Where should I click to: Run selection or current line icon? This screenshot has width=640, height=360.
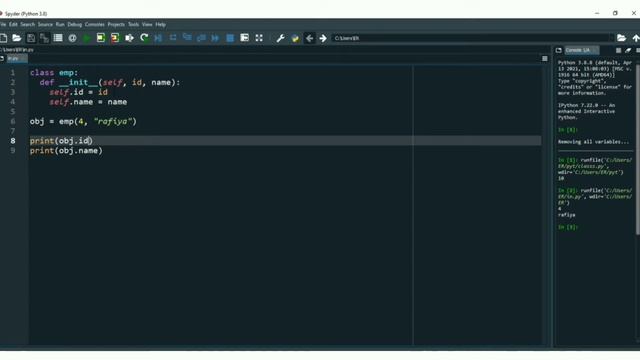(129, 38)
